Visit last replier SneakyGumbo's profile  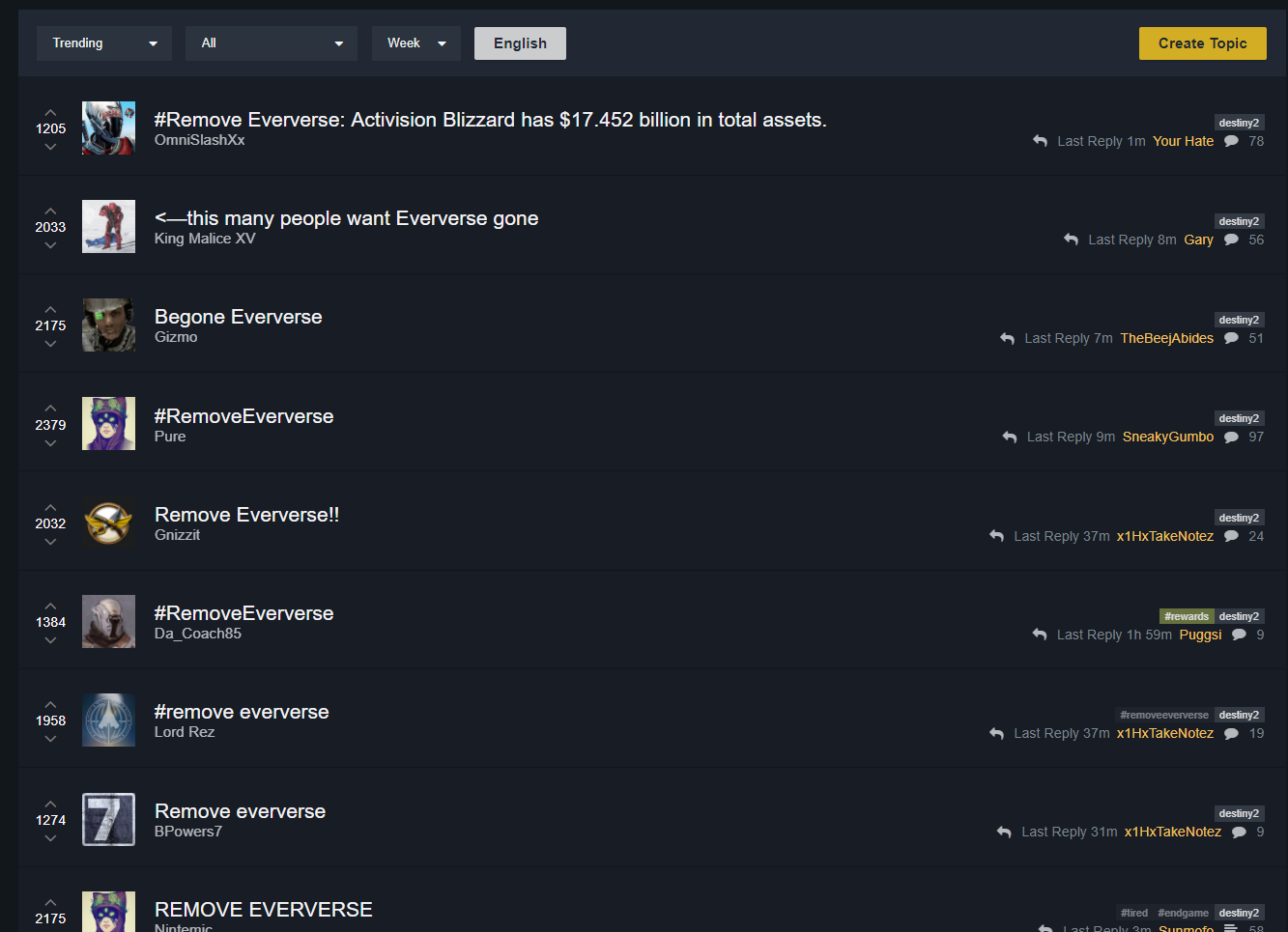click(1168, 437)
